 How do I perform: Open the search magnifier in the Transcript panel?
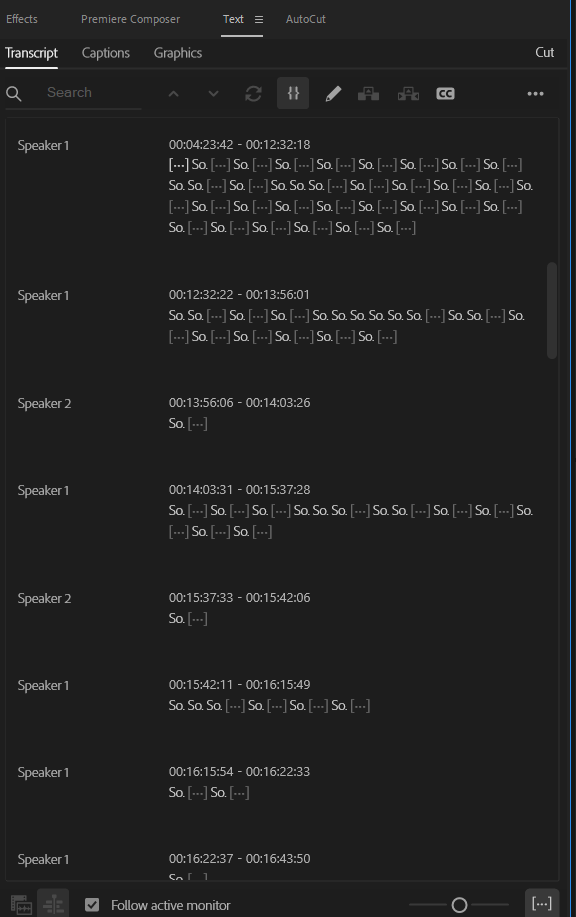(x=13, y=93)
